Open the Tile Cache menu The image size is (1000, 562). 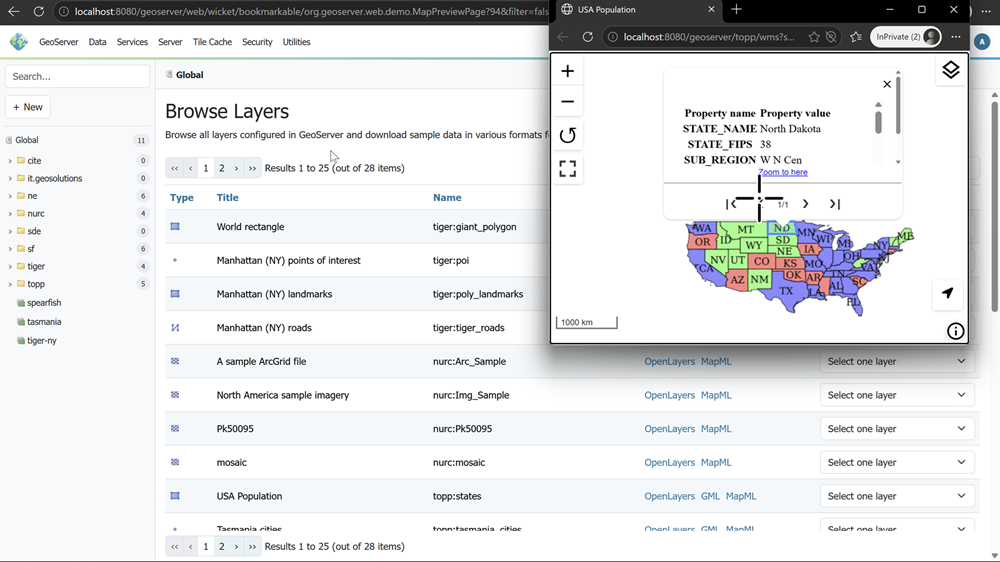[x=212, y=42]
